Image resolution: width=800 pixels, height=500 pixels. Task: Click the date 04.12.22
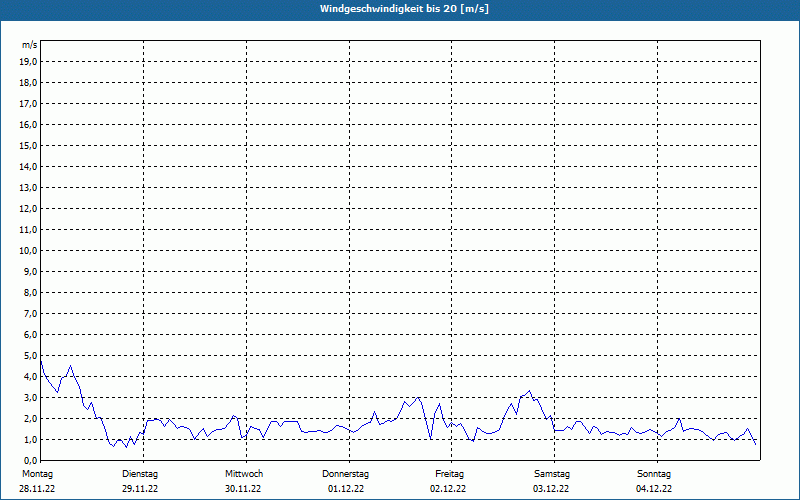(x=654, y=489)
